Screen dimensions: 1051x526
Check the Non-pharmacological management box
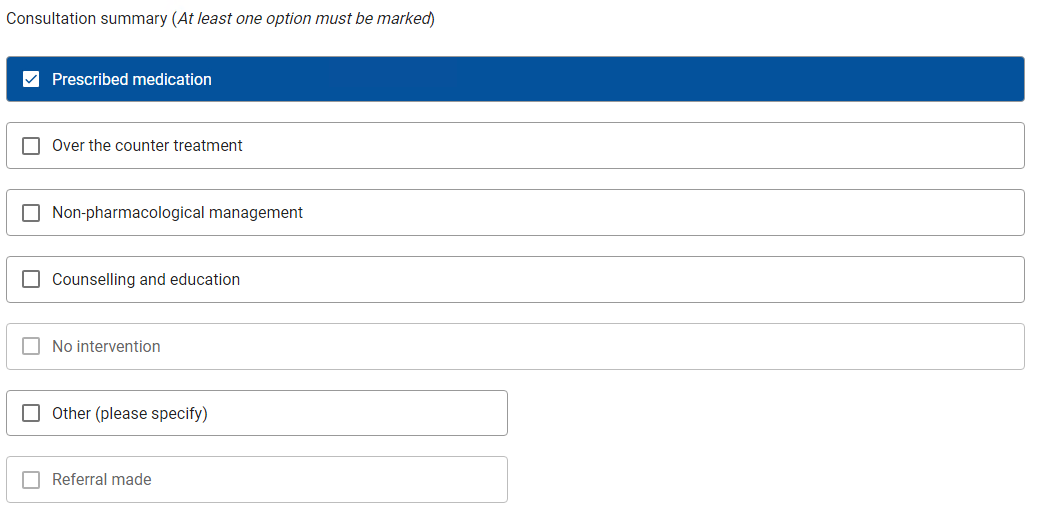pyautogui.click(x=31, y=212)
